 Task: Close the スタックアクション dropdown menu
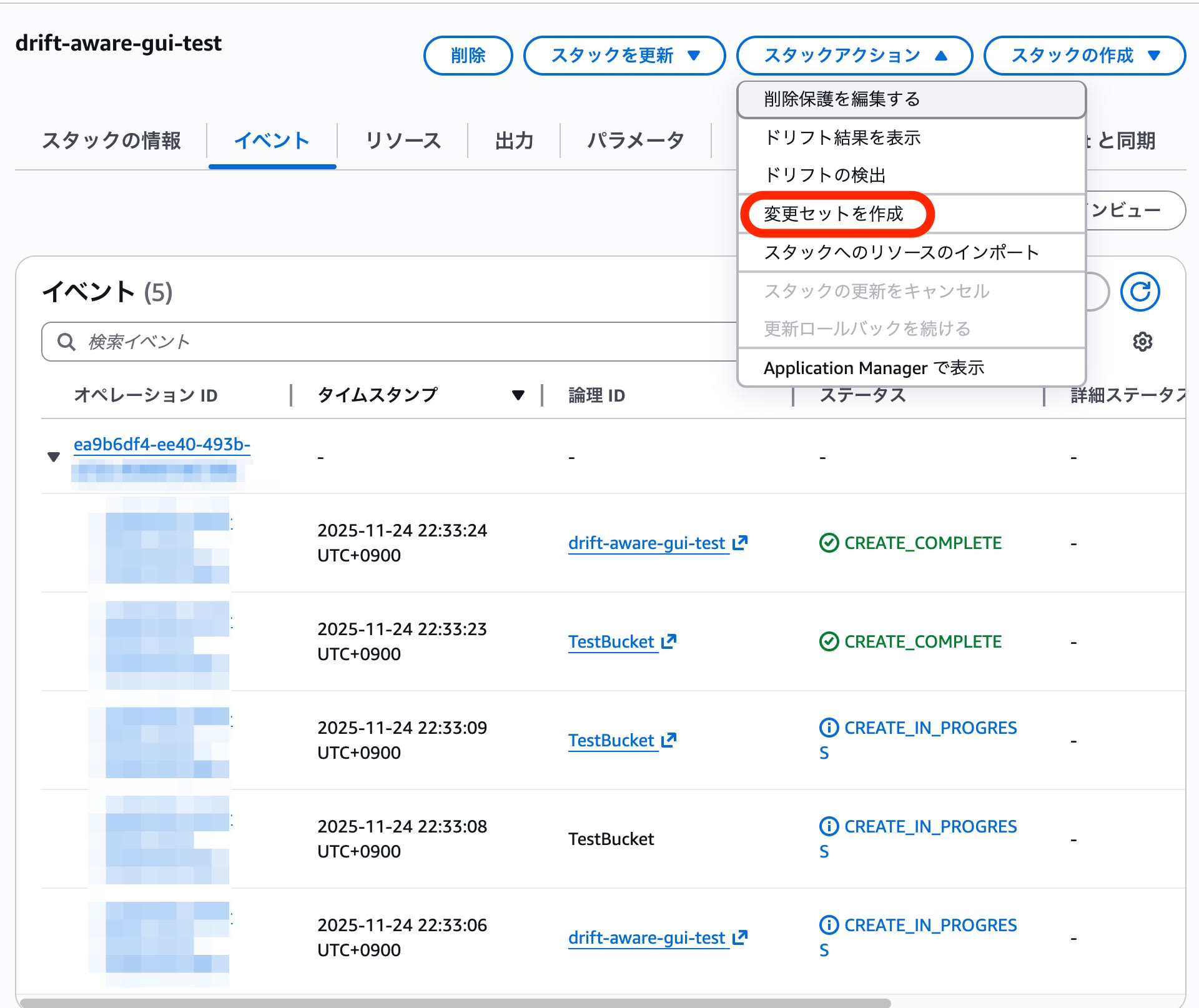[x=854, y=56]
